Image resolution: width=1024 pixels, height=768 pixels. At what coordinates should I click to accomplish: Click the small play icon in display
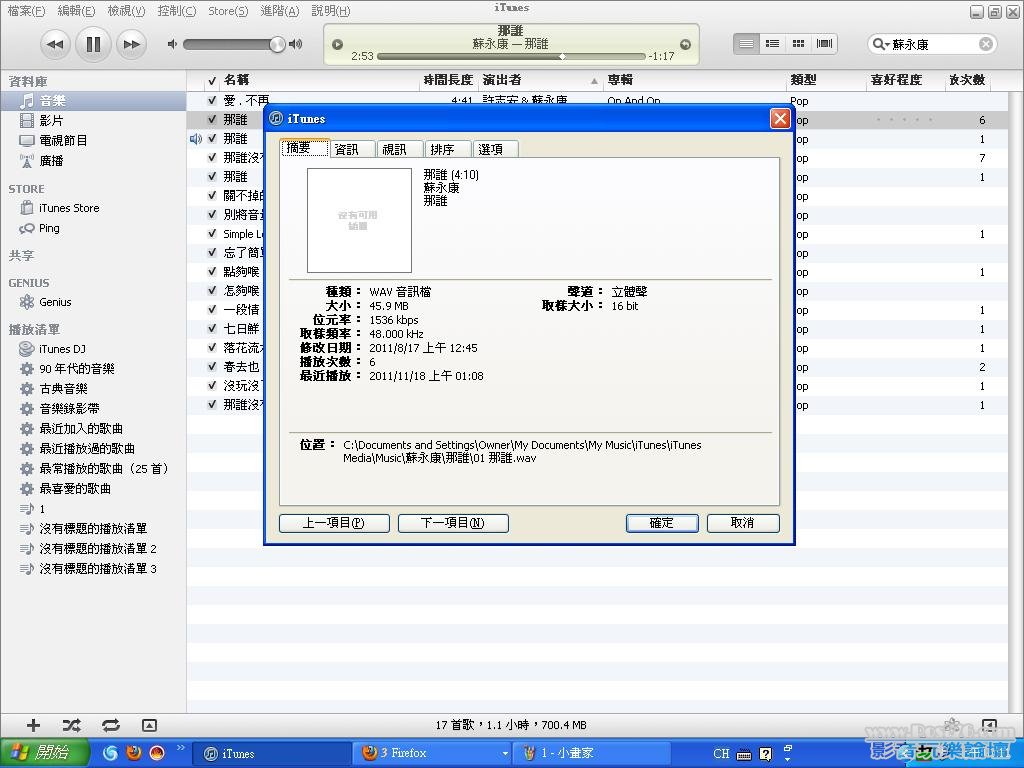point(338,44)
